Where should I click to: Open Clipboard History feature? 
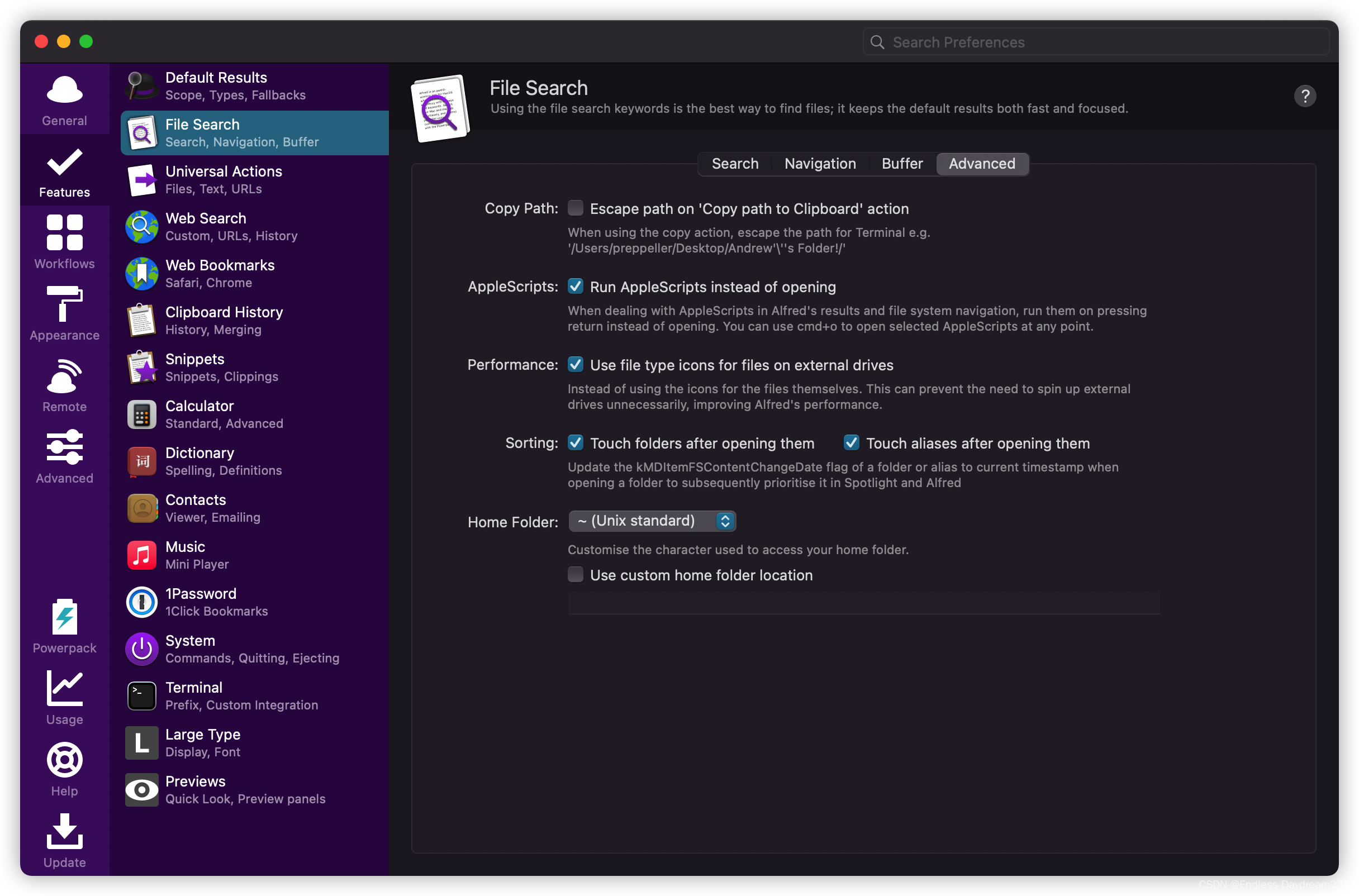point(224,320)
